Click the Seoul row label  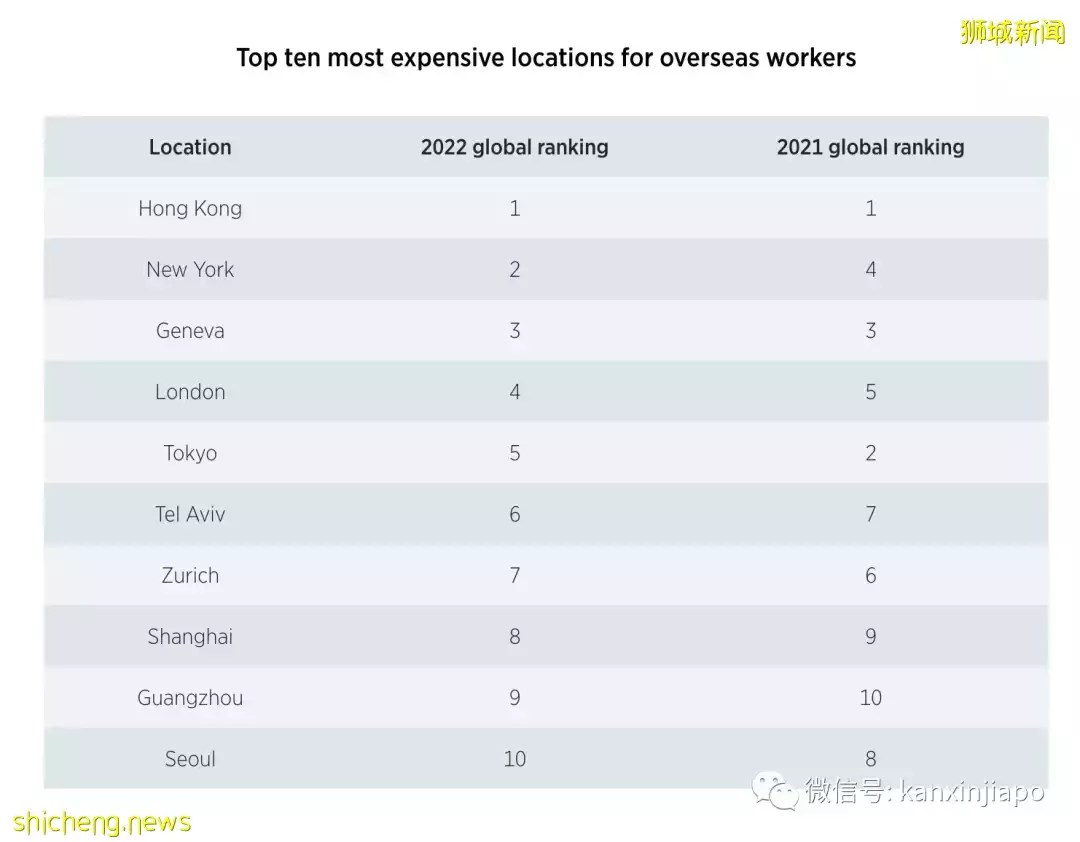(x=190, y=758)
